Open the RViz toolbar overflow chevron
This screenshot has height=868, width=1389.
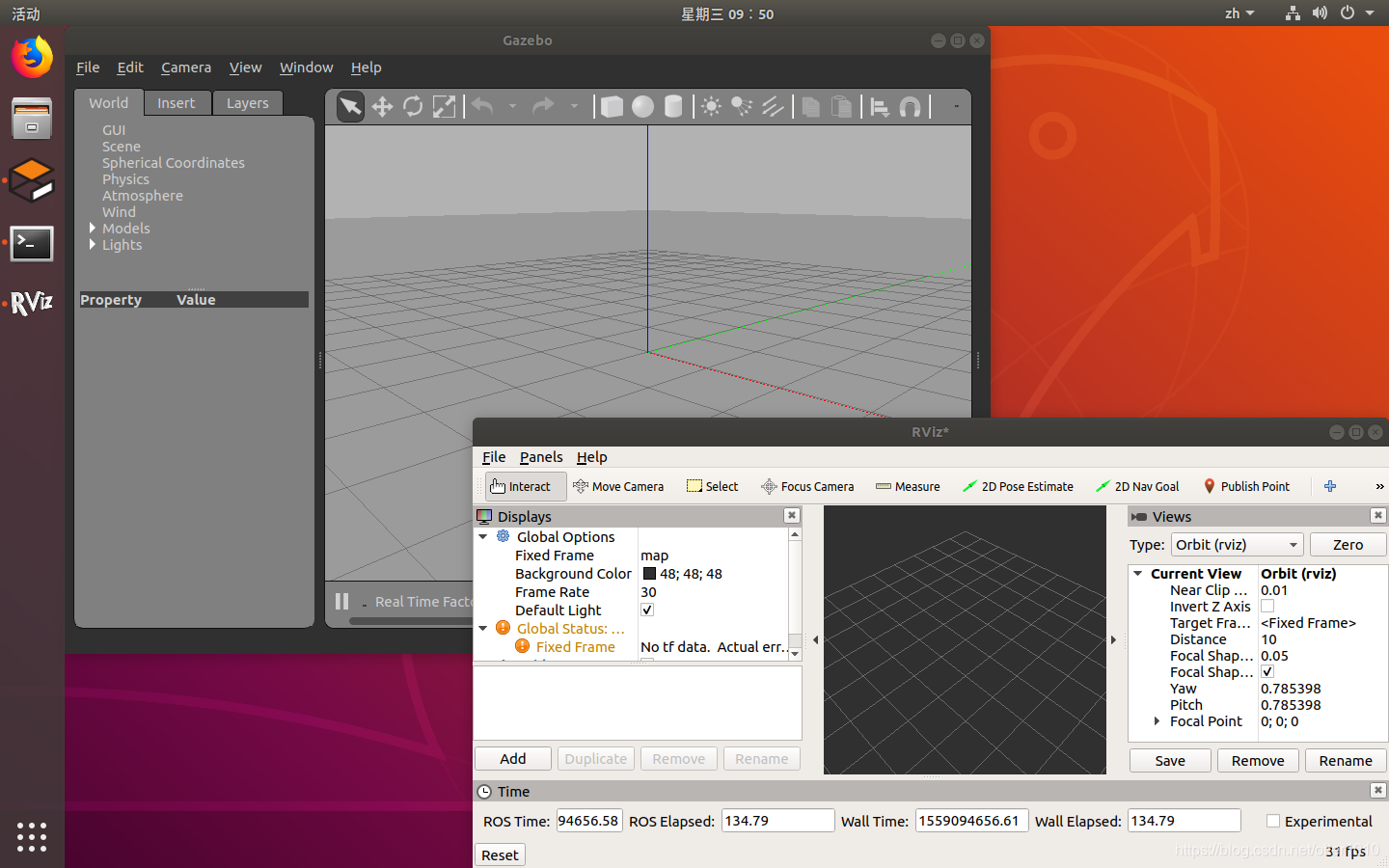tap(1379, 486)
